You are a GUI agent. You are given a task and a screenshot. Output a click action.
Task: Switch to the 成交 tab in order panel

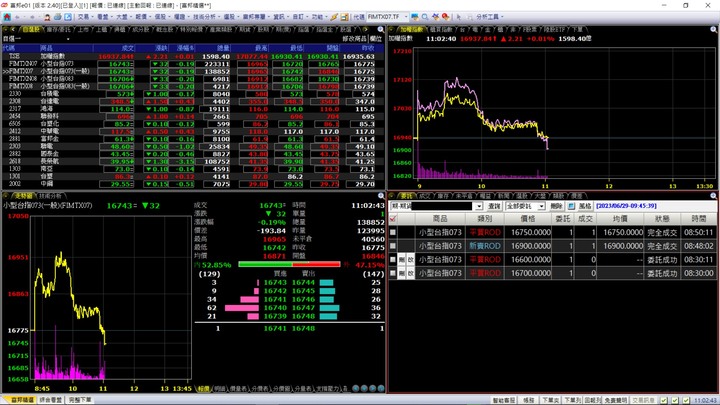(424, 196)
